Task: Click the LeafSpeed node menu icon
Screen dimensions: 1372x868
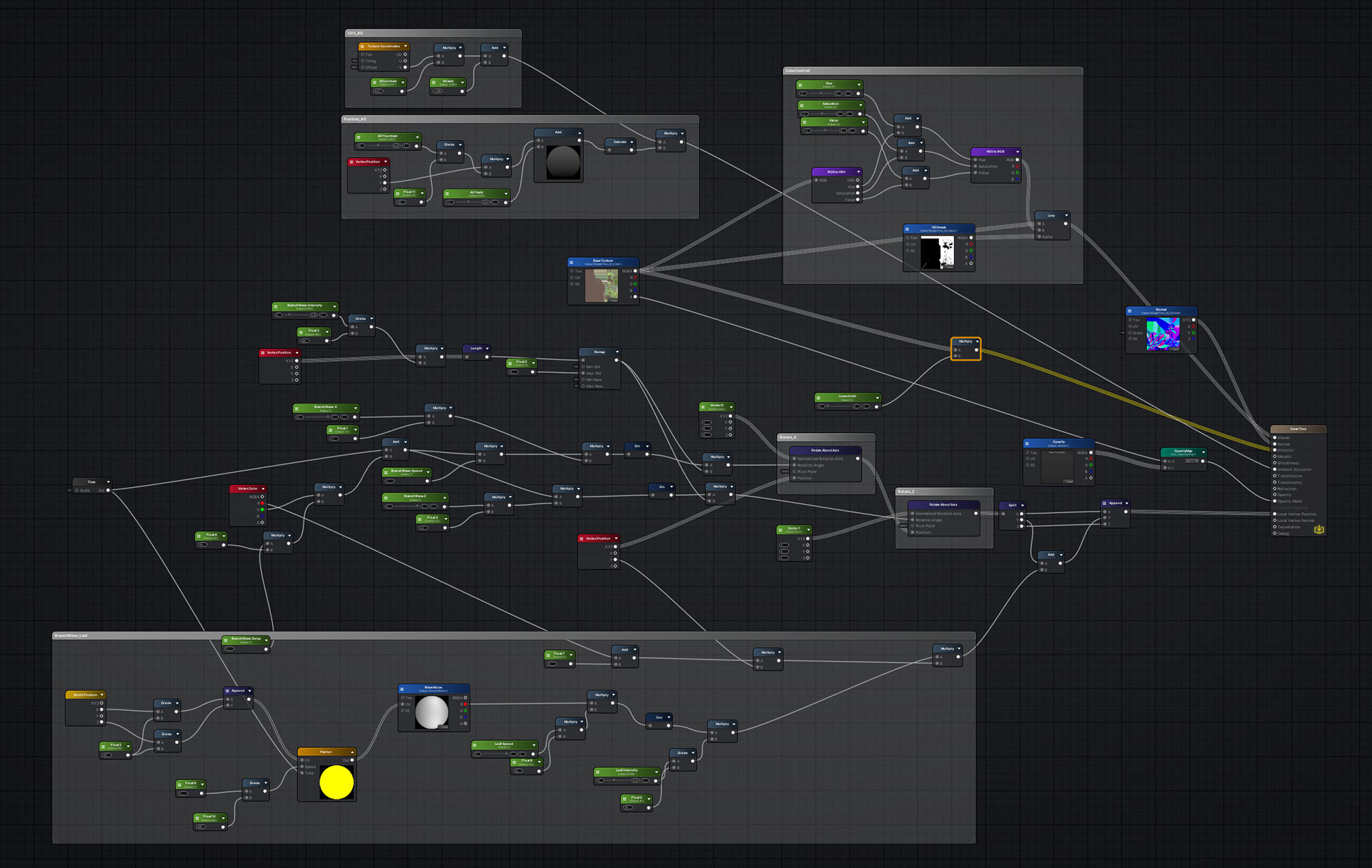Action: pos(475,745)
